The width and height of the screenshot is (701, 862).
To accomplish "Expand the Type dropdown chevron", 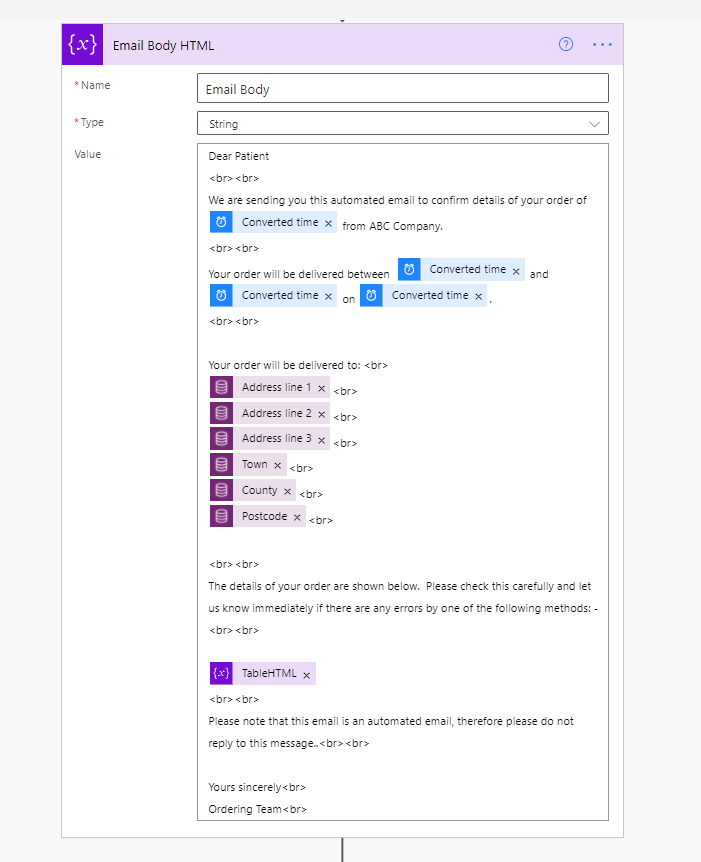I will click(x=595, y=124).
